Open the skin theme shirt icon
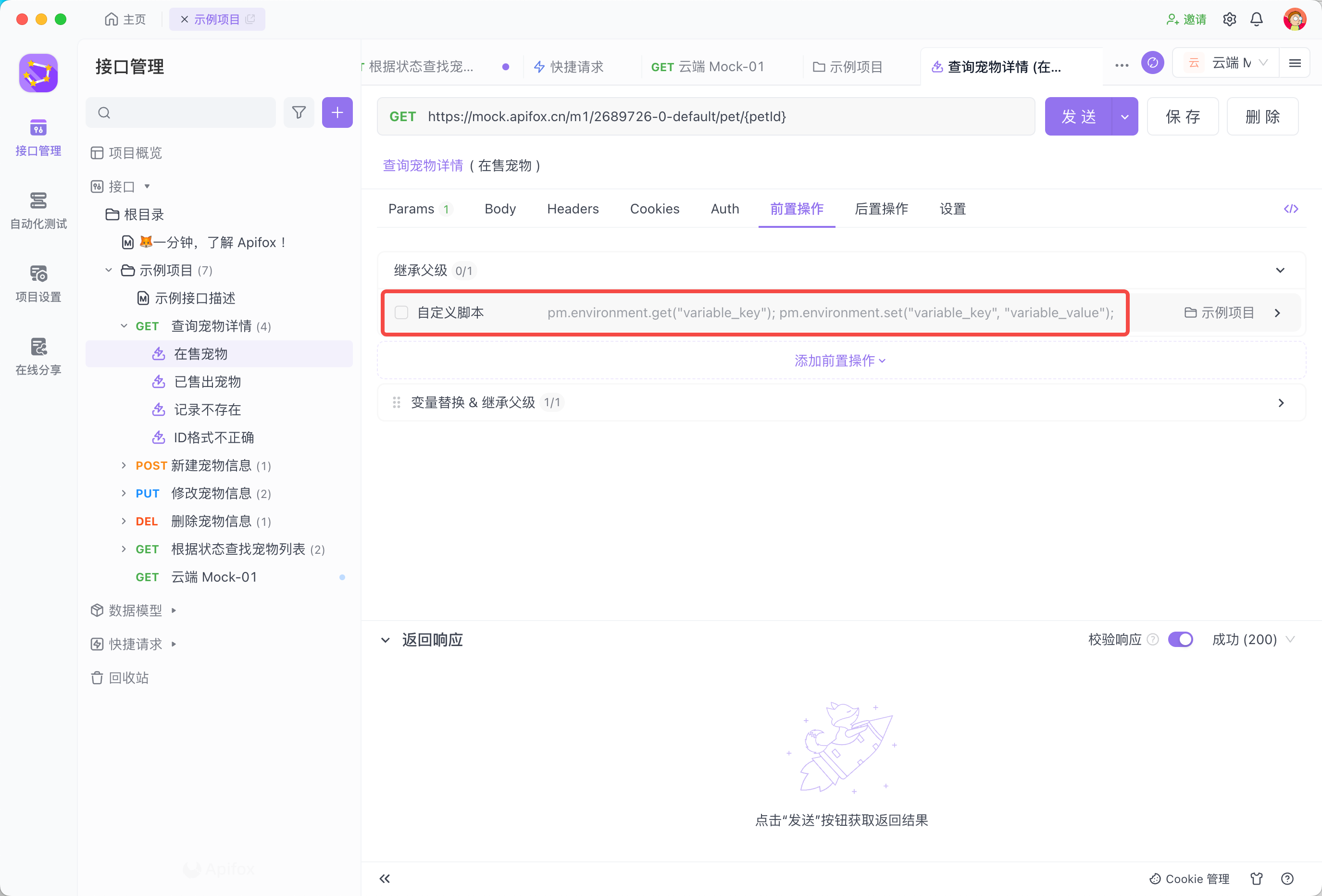The height and width of the screenshot is (896, 1322). click(1256, 878)
